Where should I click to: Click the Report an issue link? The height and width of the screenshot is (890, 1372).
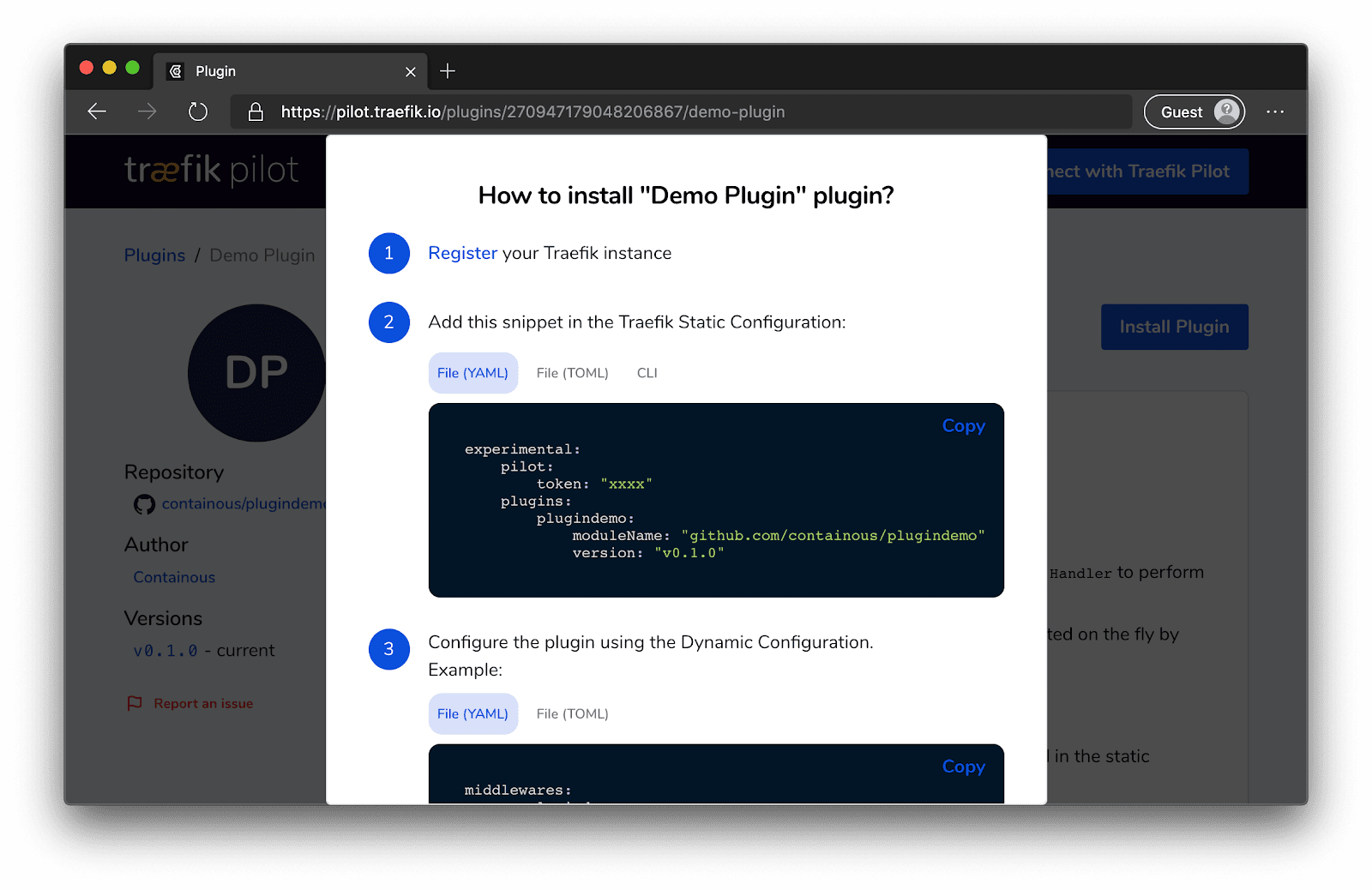pyautogui.click(x=203, y=703)
